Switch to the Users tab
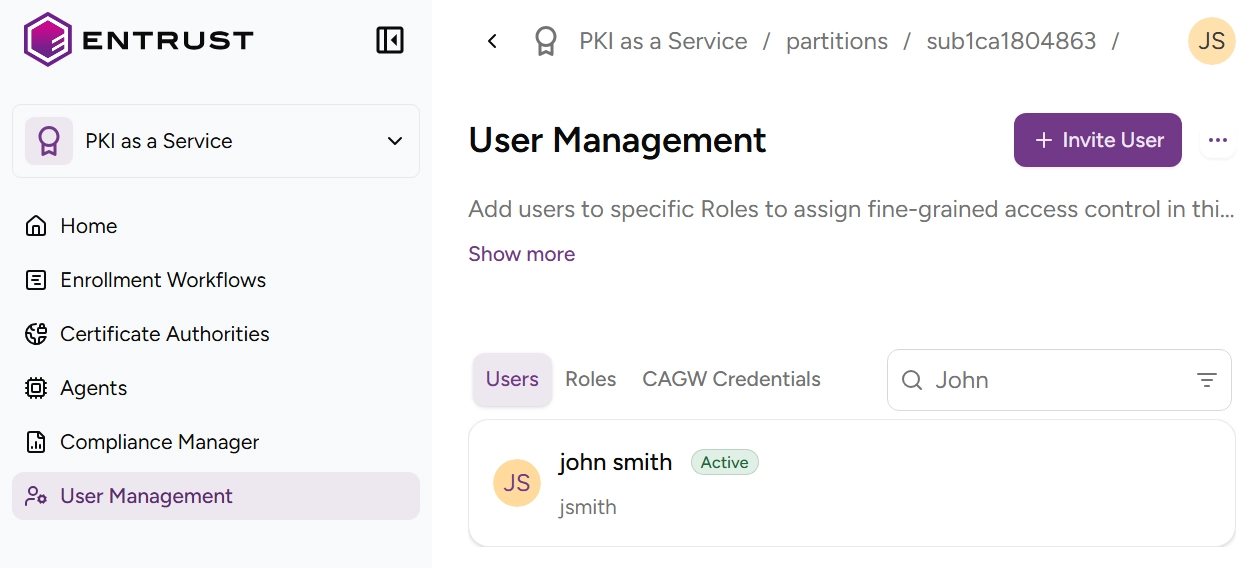The image size is (1258, 568). pyautogui.click(x=512, y=379)
